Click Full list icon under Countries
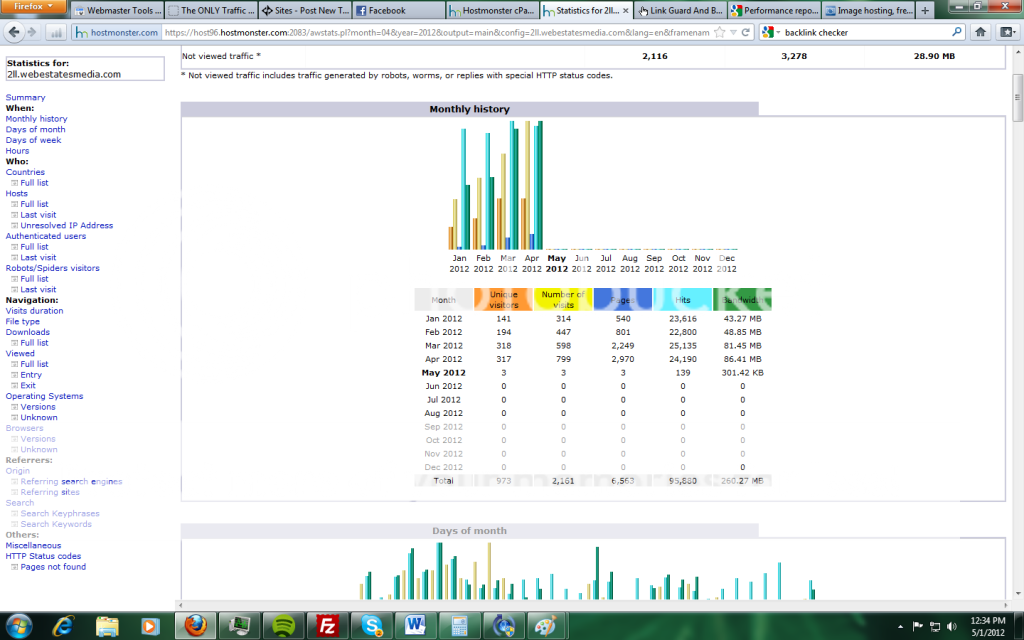The image size is (1024, 640). coord(14,183)
